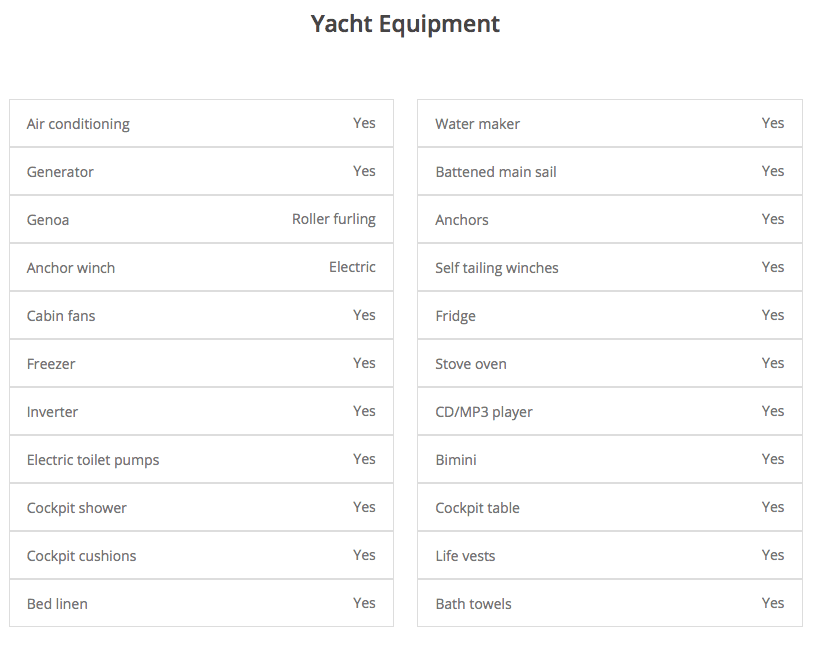Select the Freezer row label
The height and width of the screenshot is (648, 814).
tap(51, 364)
